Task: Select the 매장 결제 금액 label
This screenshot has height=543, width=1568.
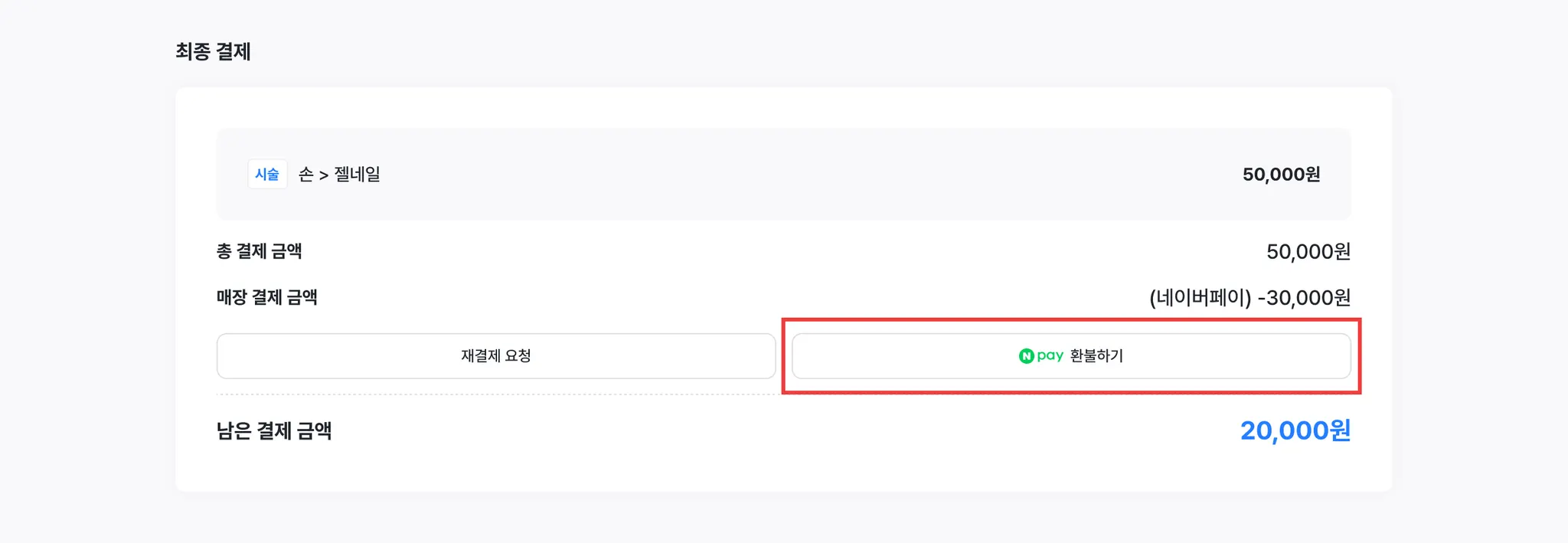Action: click(266, 297)
